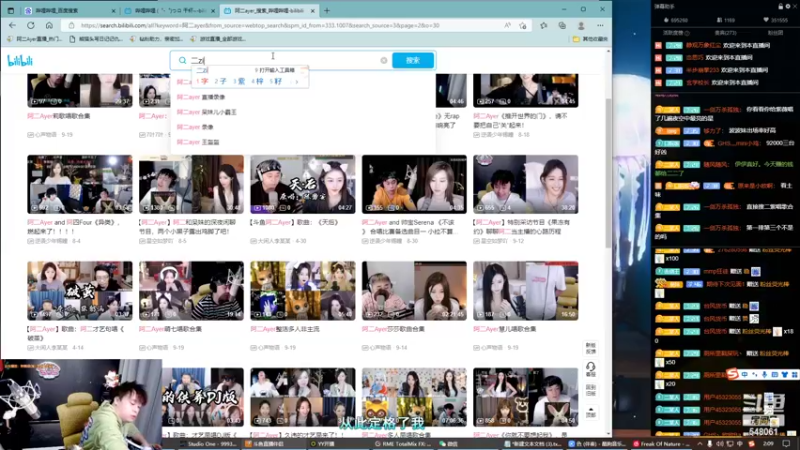
Task: Select the active 阿二ayer search results tab
Action: pyautogui.click(x=269, y=10)
